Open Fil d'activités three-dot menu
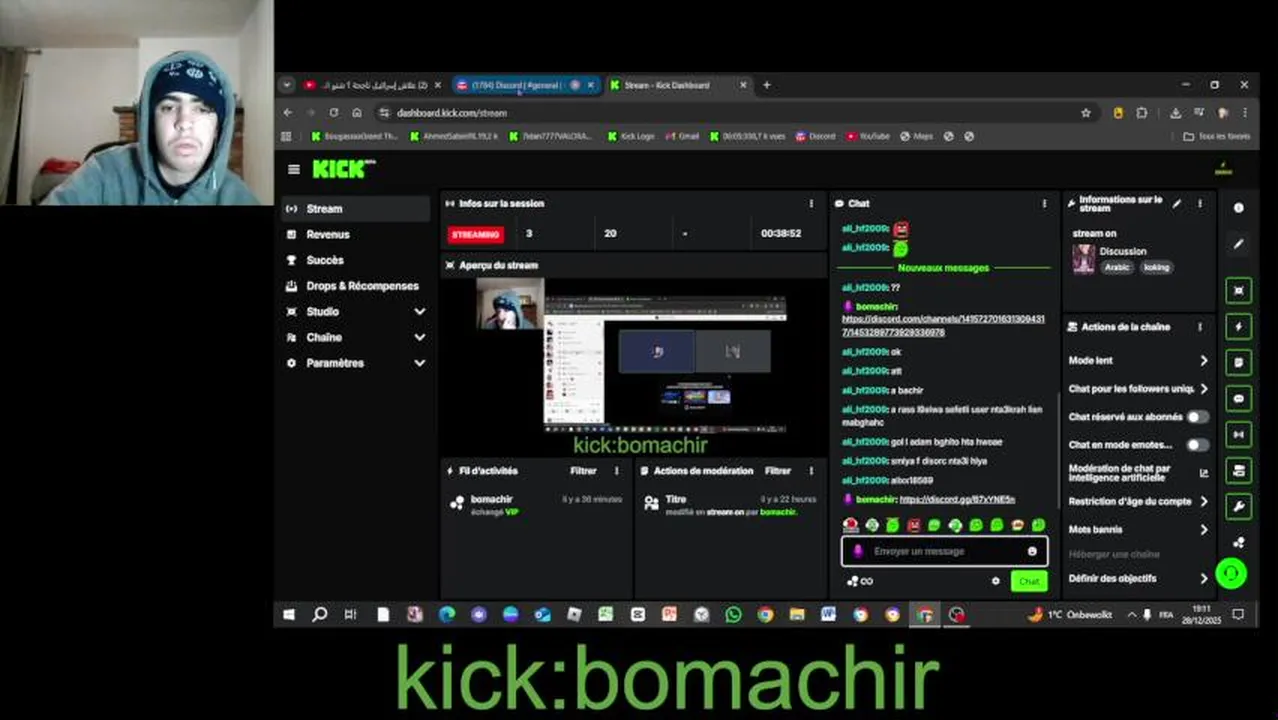The image size is (1278, 720). tap(616, 471)
